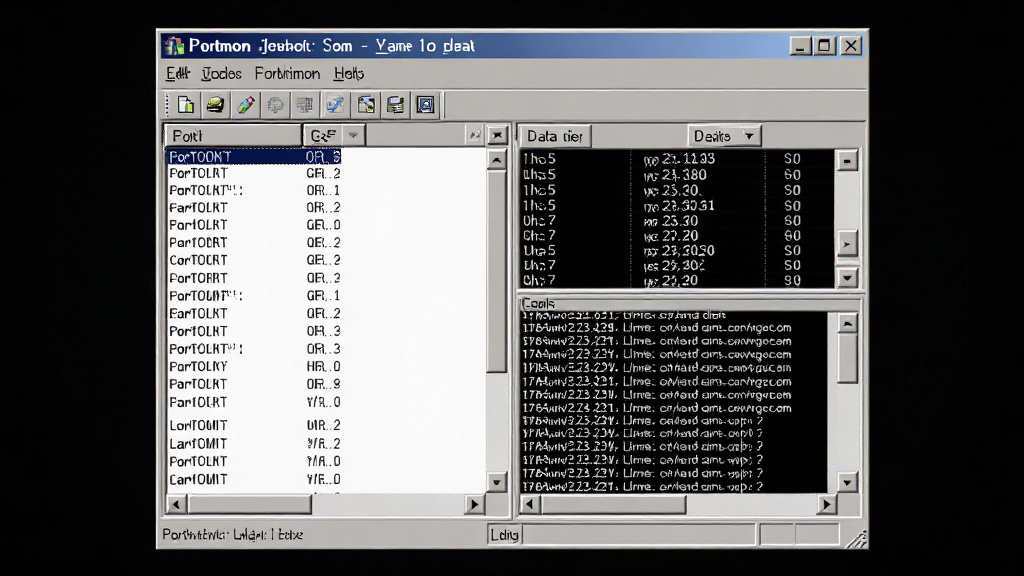Open the Help menu

(349, 74)
